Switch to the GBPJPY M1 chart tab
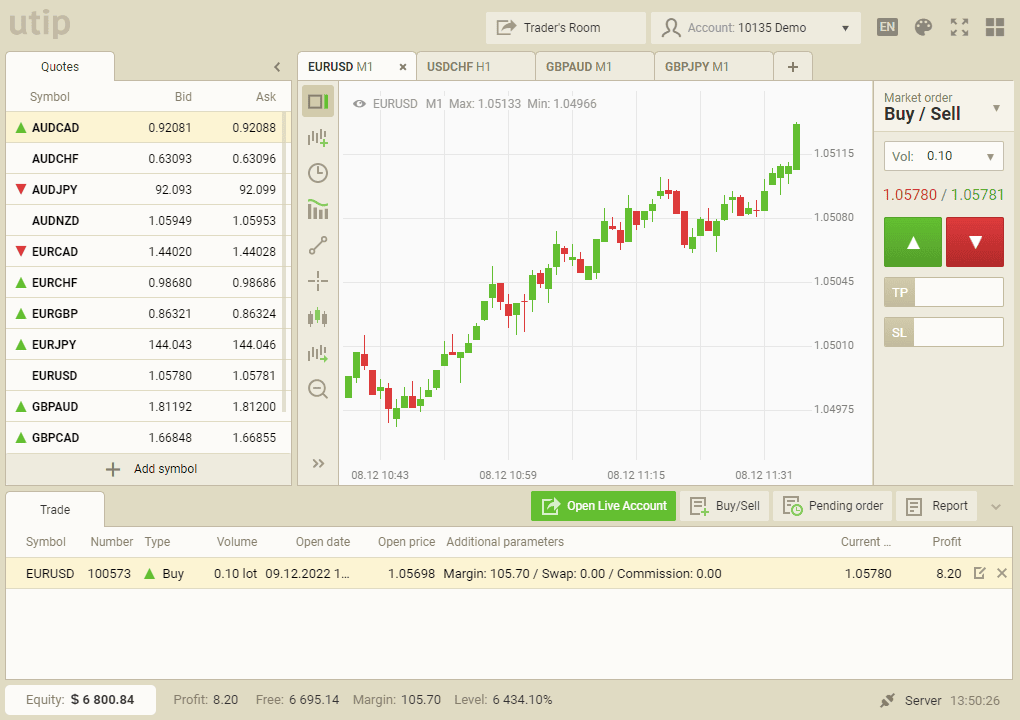This screenshot has height=720, width=1020. click(714, 66)
